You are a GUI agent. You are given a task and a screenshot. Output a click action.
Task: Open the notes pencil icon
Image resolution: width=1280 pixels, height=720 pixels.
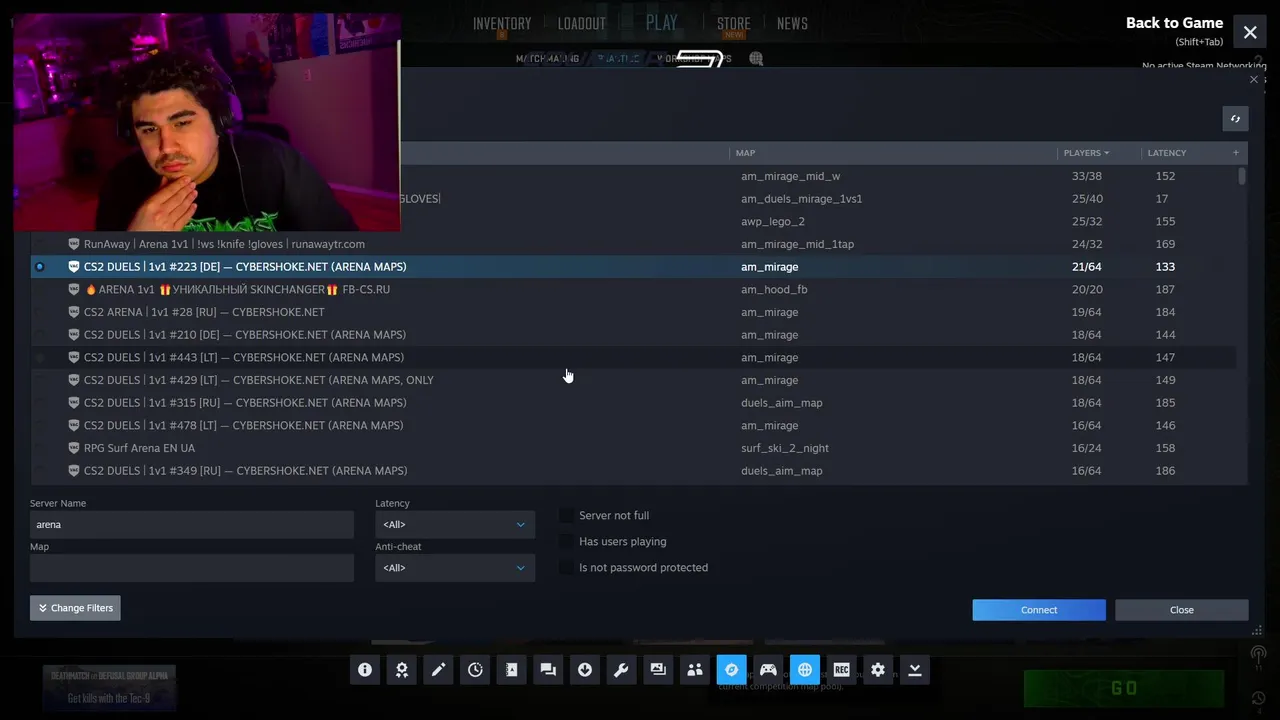(x=438, y=670)
